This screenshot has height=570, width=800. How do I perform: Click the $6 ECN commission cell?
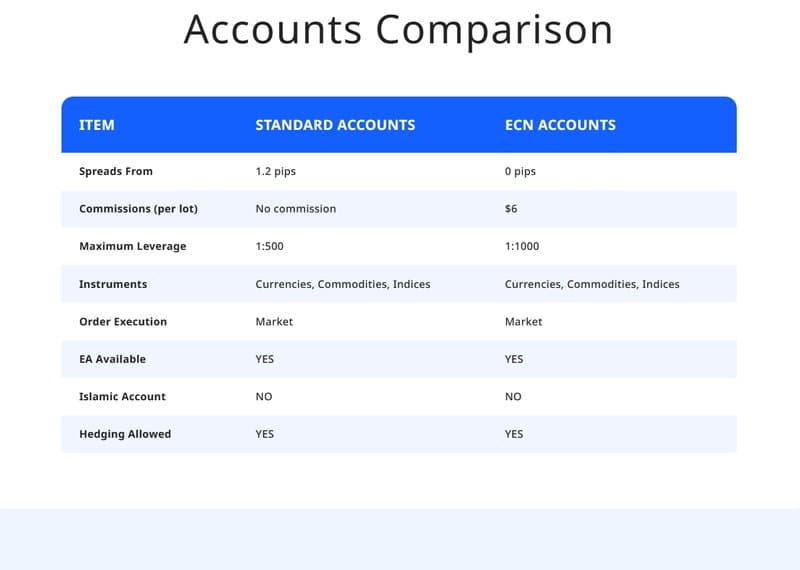click(511, 209)
